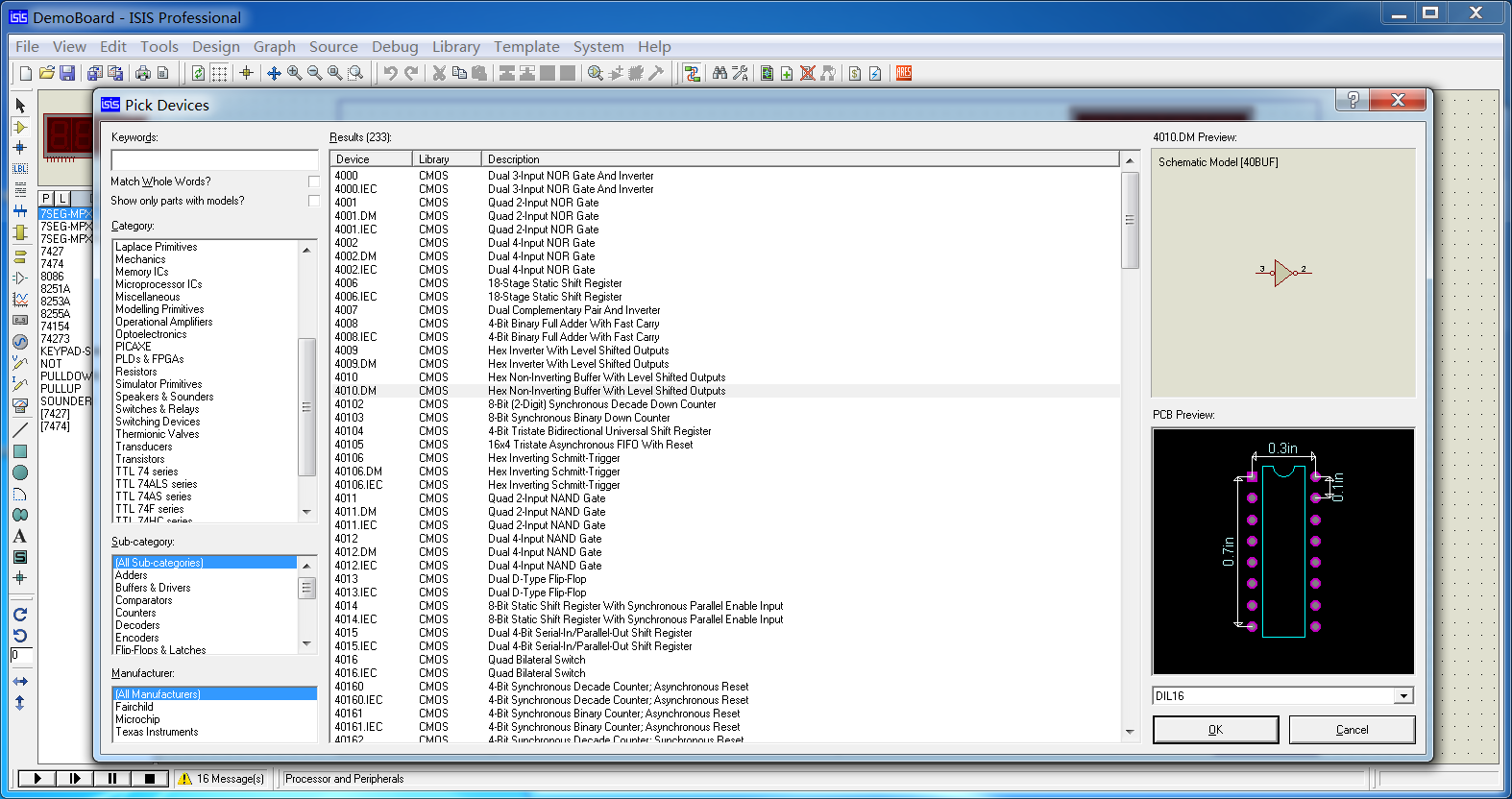Click the Save design toolbar icon
The width and height of the screenshot is (1512, 799).
pos(67,73)
